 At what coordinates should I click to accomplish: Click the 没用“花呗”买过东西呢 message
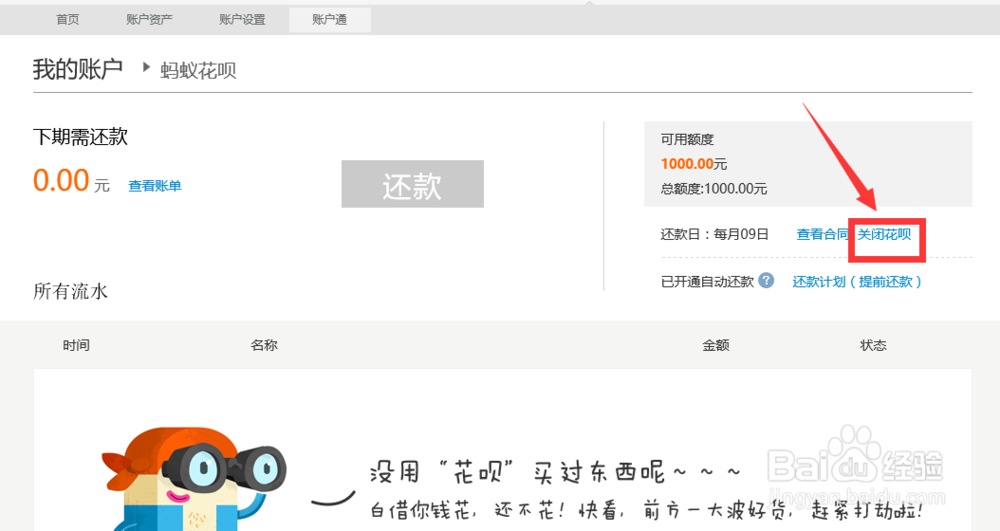(x=555, y=472)
